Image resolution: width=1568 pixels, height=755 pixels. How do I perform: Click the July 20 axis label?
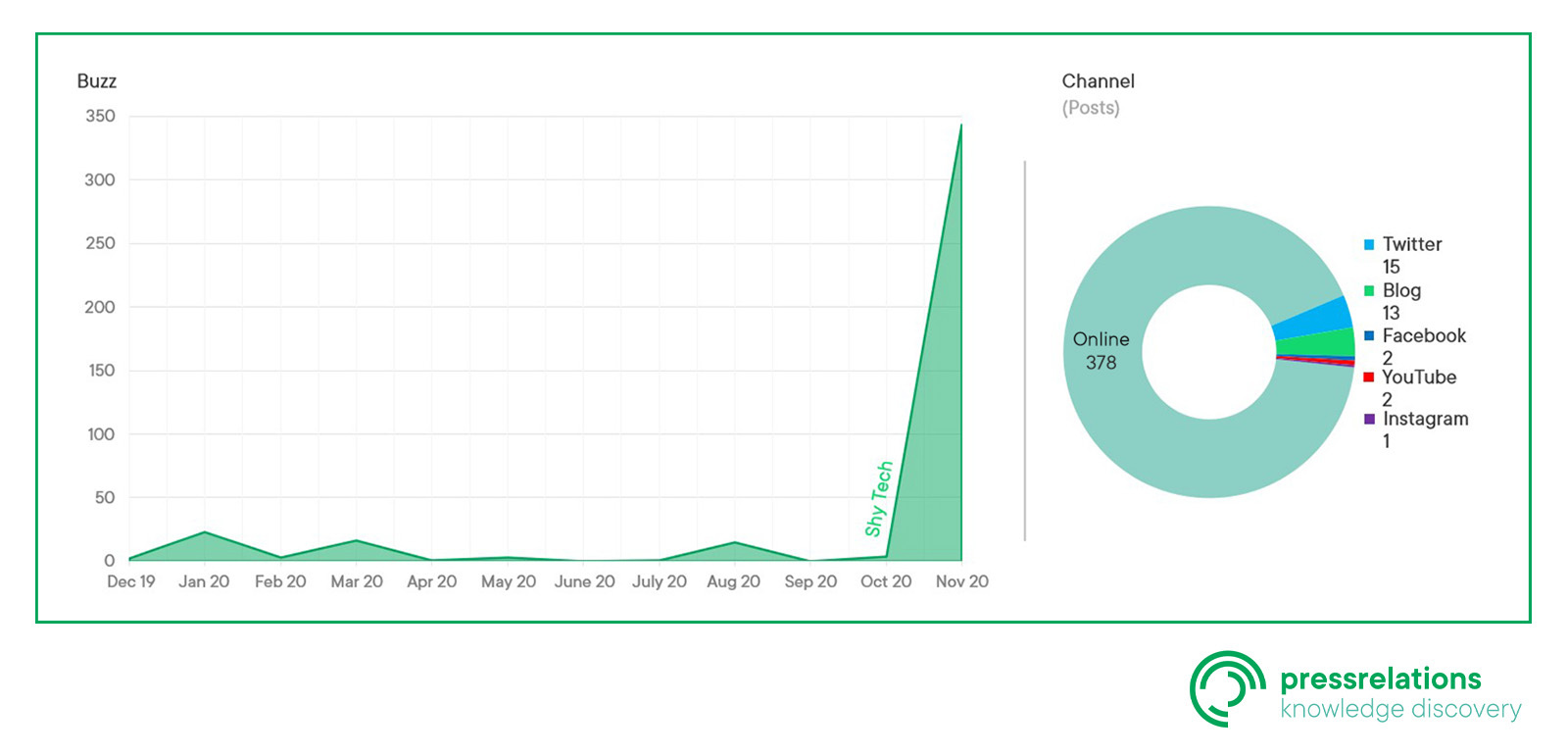pos(660,581)
